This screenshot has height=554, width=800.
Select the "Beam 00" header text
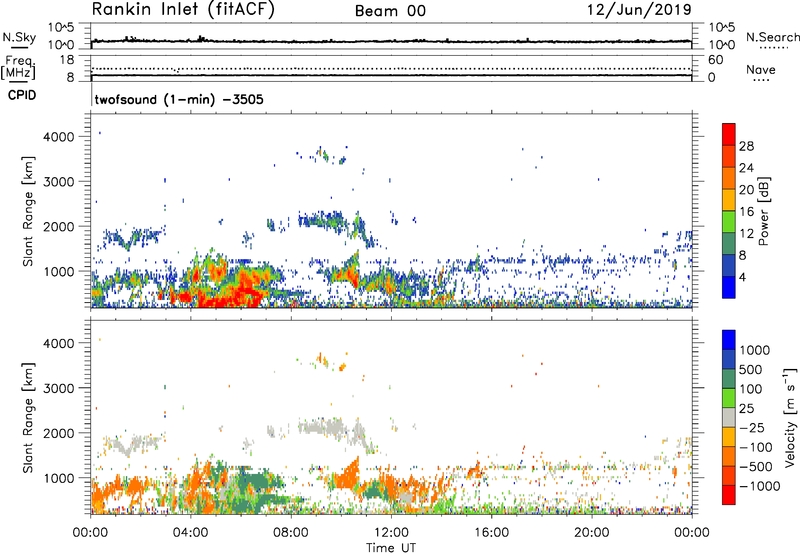pyautogui.click(x=390, y=11)
